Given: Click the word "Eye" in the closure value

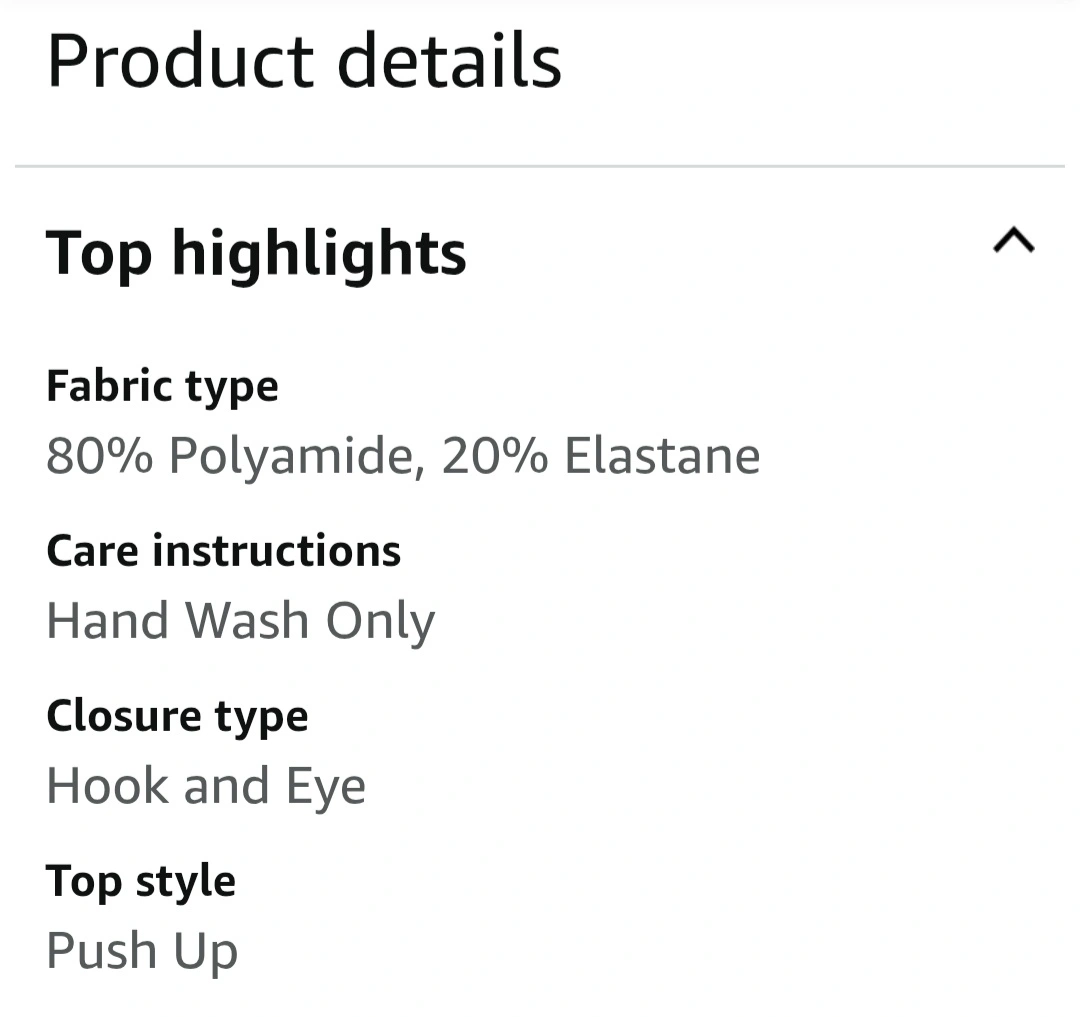Looking at the screenshot, I should (326, 788).
